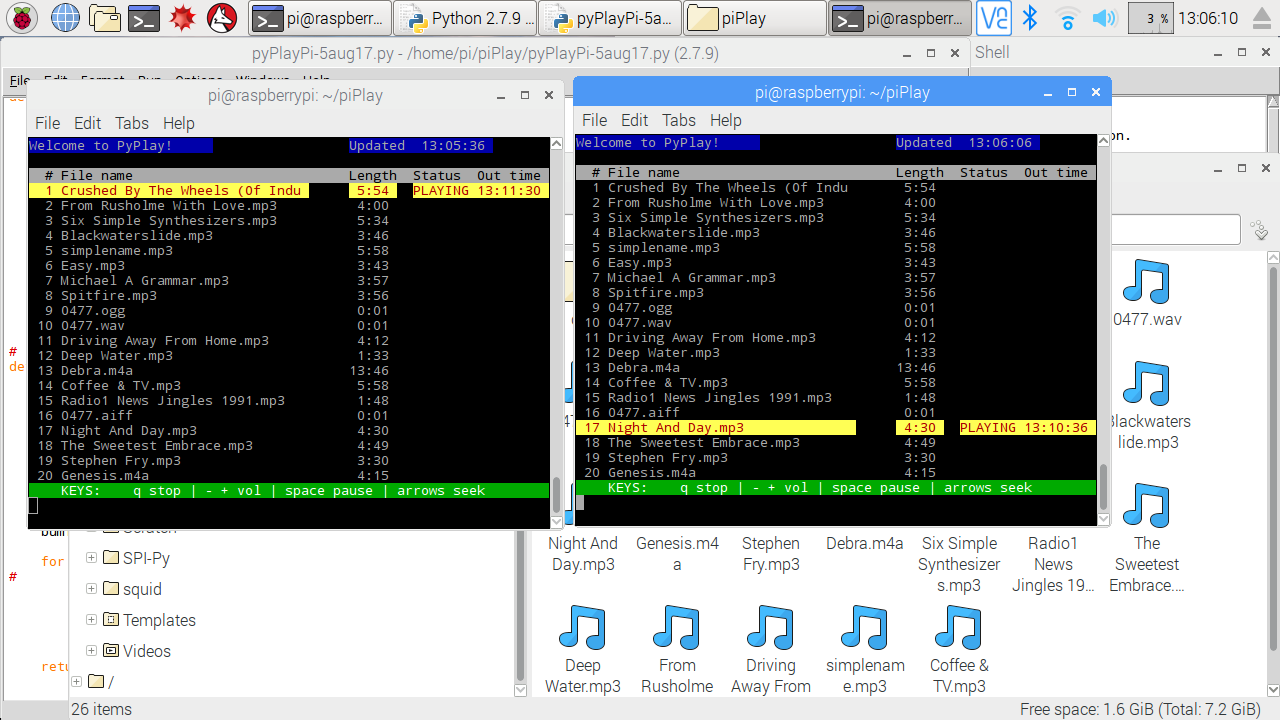Screen dimensions: 1280x720
Task: Open the Deep Water.mp3 file icon
Action: pos(582,628)
